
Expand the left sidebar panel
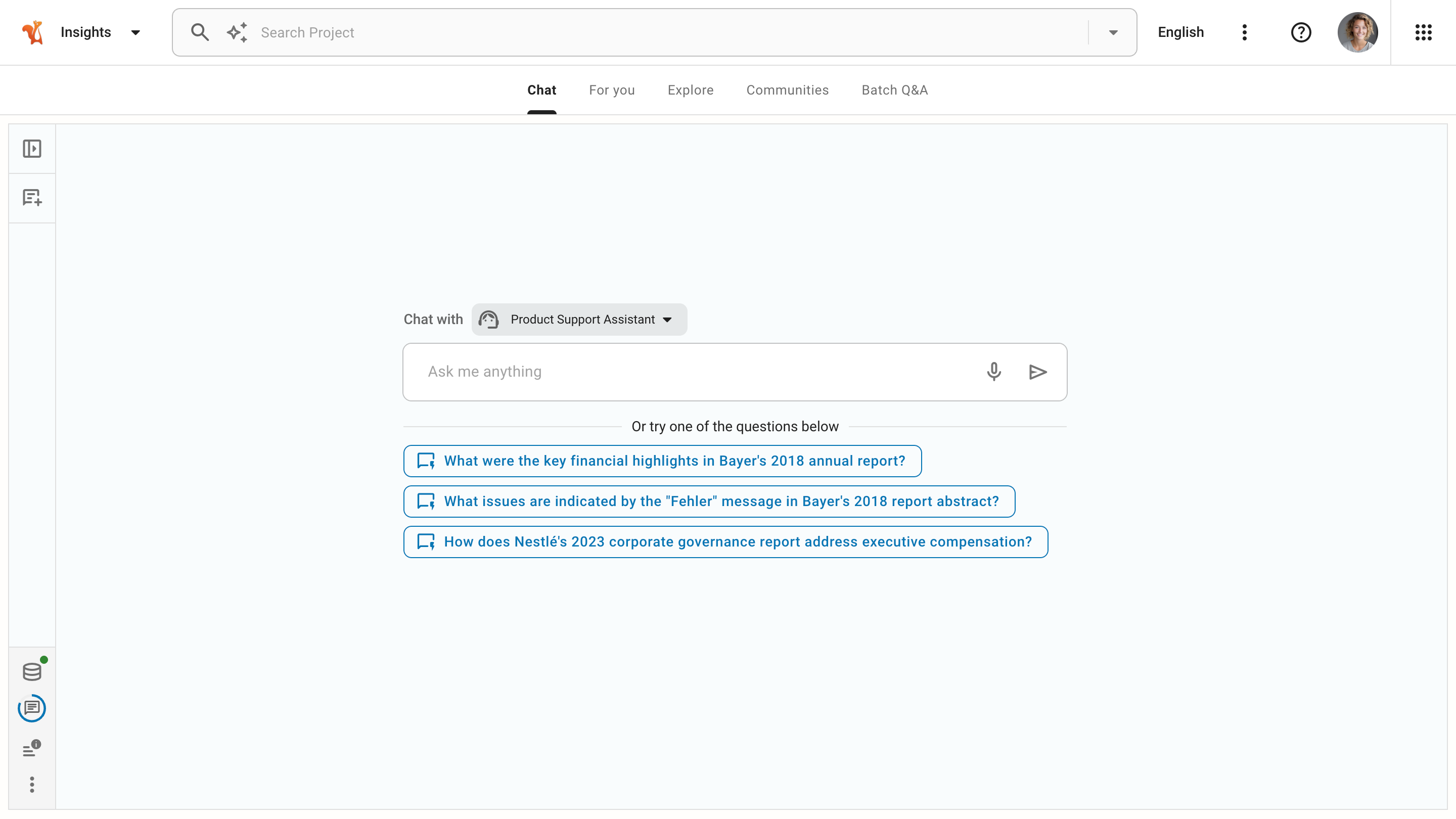tap(32, 149)
